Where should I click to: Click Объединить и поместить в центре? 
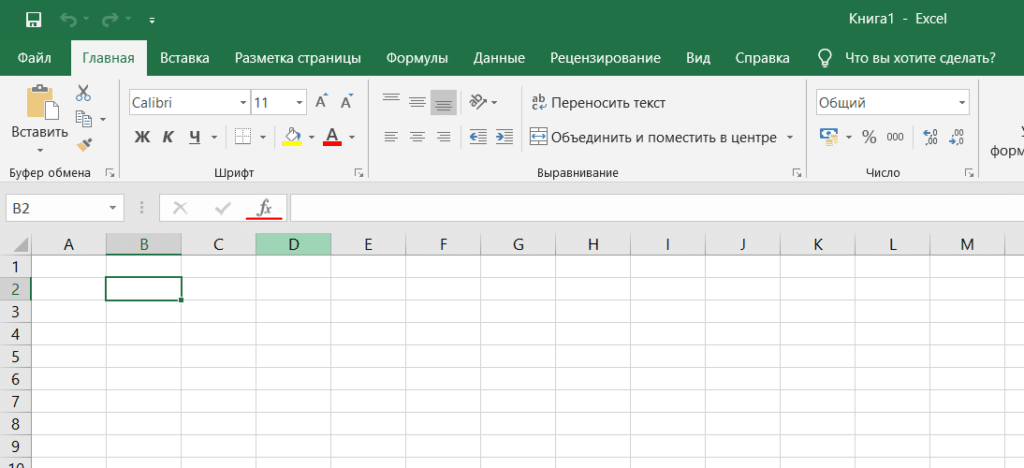(653, 137)
